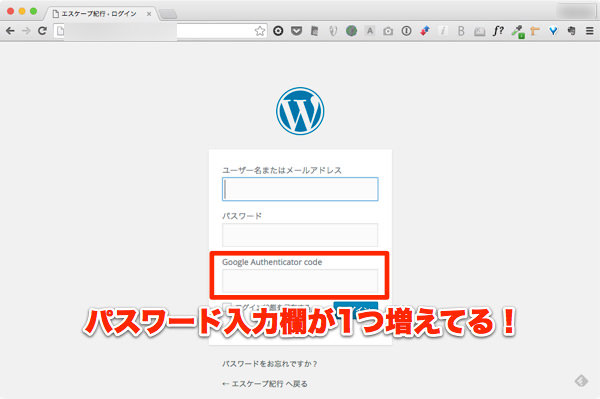Open the eyedropper color picker extension
Image resolution: width=600 pixels, height=399 pixels.
517,31
